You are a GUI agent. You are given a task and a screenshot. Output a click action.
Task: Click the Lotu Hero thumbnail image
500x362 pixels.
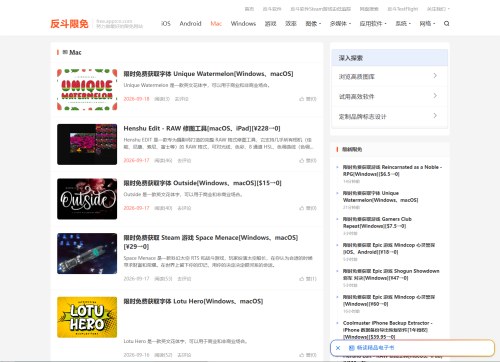click(87, 317)
